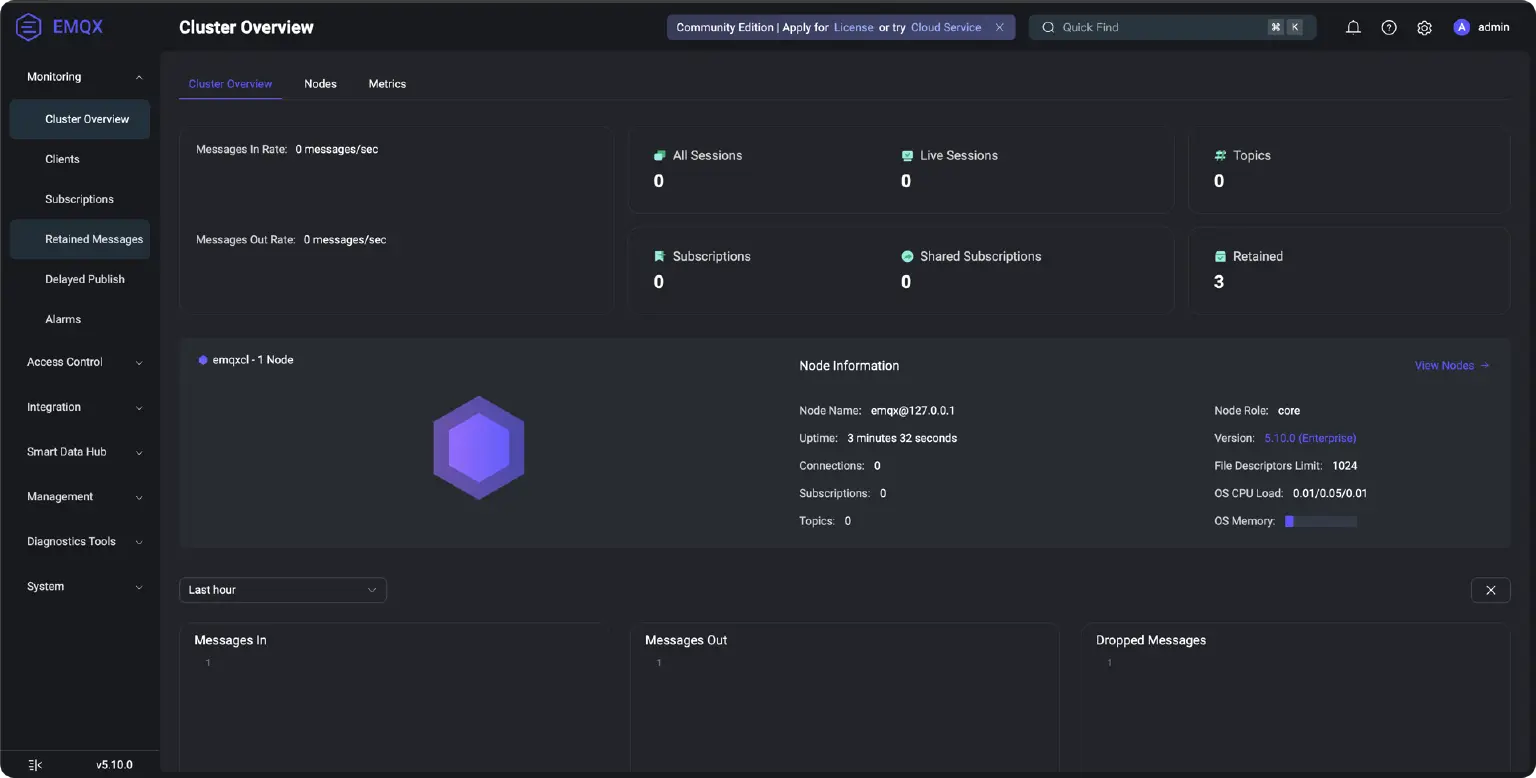Close the chart panel with X button
This screenshot has width=1536, height=778.
1490,590
